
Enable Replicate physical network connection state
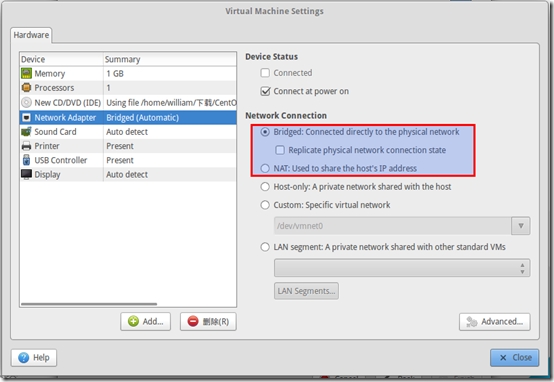click(x=280, y=150)
